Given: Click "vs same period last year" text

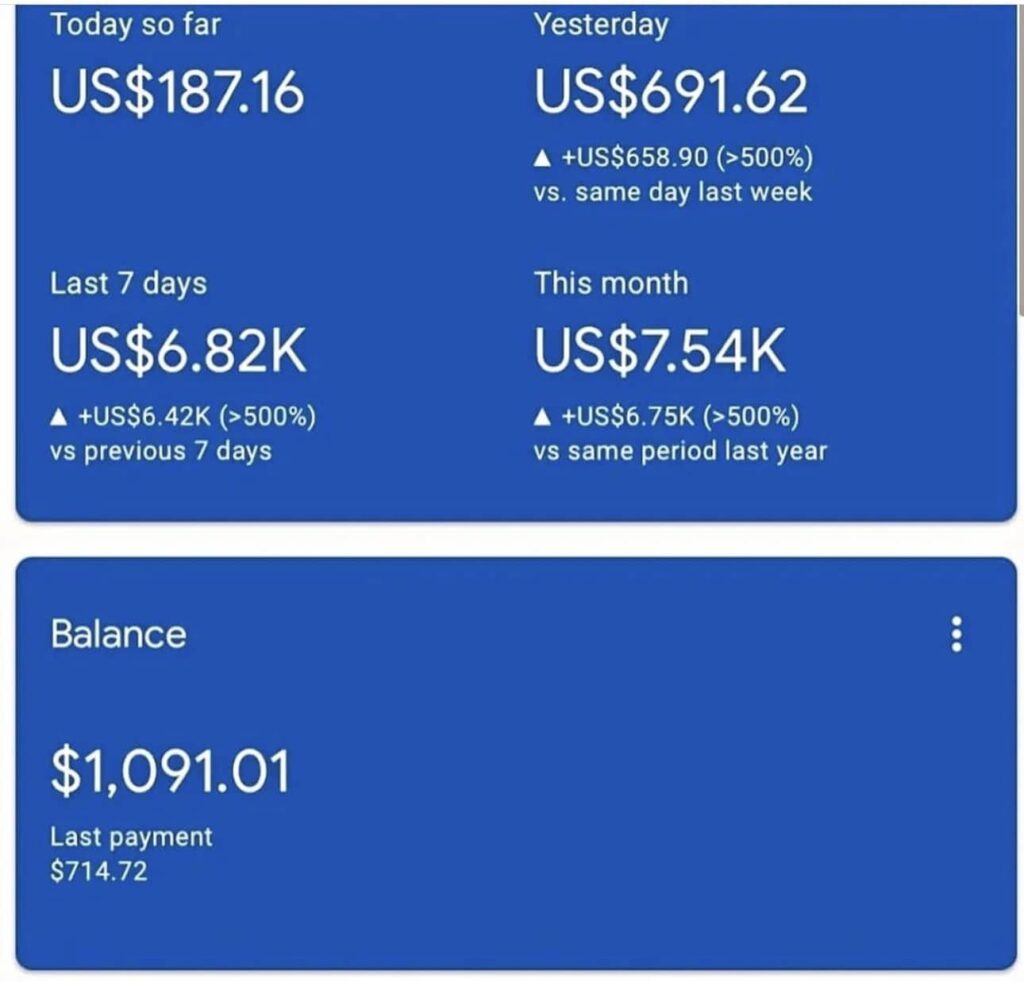Looking at the screenshot, I should (x=680, y=450).
